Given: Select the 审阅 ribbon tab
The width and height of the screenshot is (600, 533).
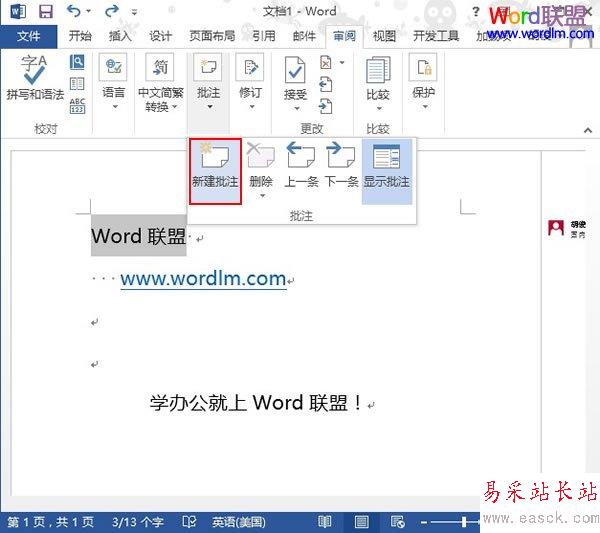Looking at the screenshot, I should click(x=344, y=36).
